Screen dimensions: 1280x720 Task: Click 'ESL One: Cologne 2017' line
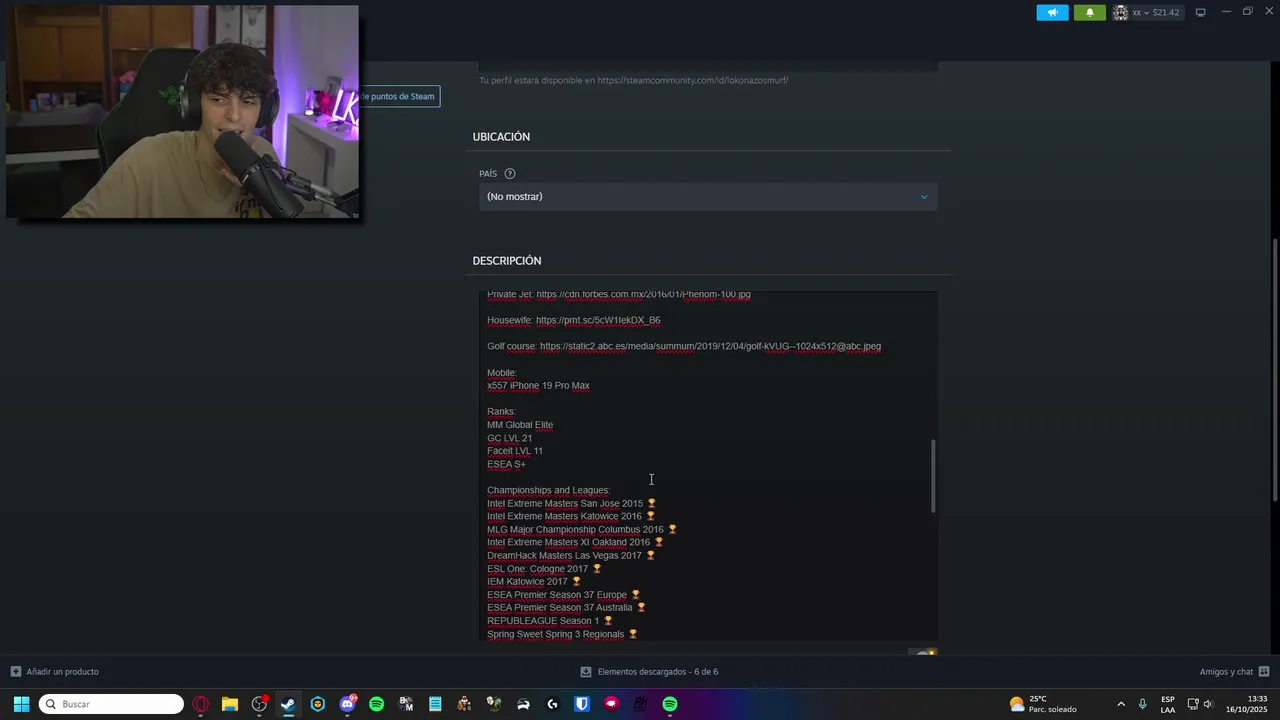(537, 569)
